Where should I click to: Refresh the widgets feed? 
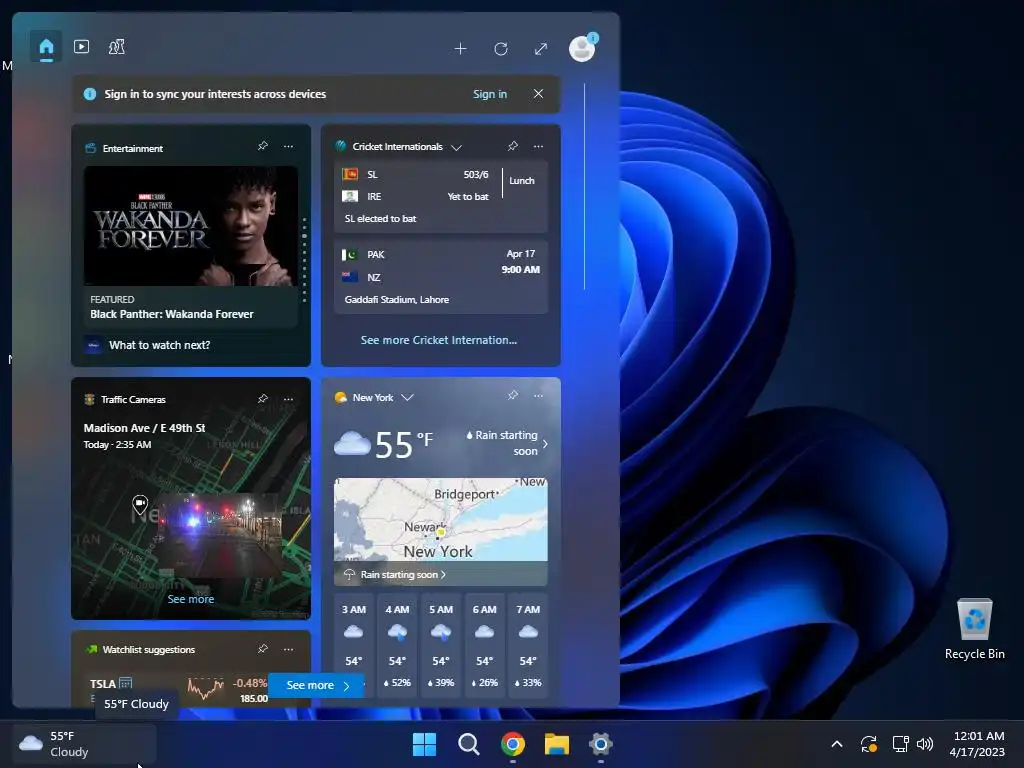(501, 49)
